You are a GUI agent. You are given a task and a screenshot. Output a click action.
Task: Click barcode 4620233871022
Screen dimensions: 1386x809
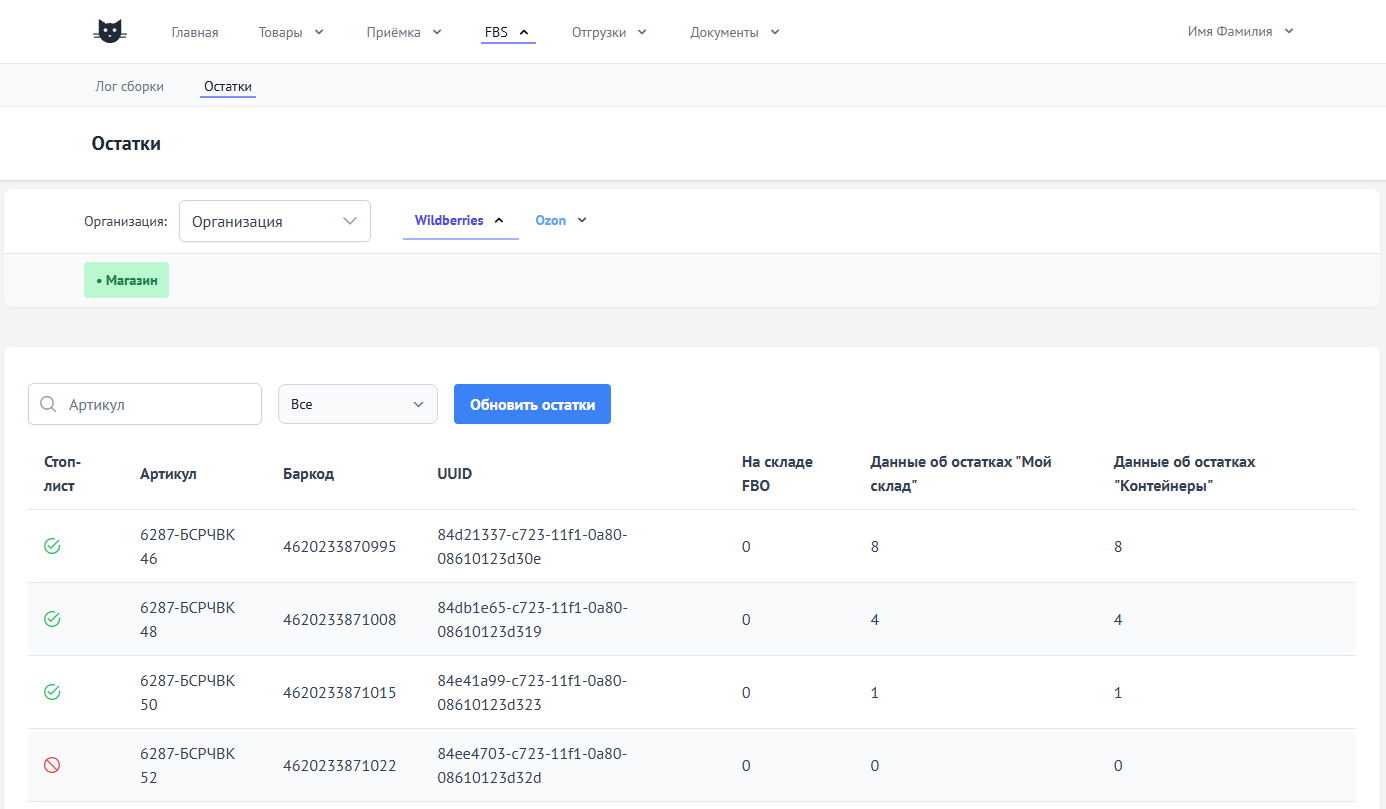coord(340,766)
